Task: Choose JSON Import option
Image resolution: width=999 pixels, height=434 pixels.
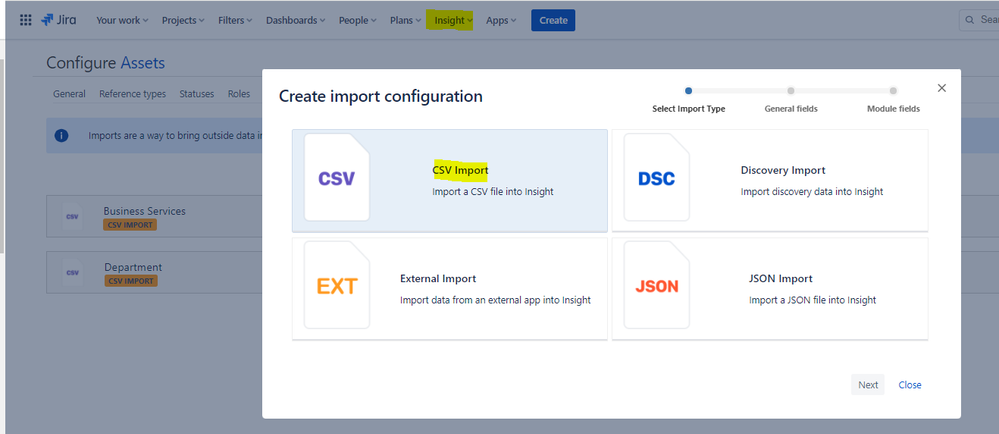Action: (x=770, y=289)
